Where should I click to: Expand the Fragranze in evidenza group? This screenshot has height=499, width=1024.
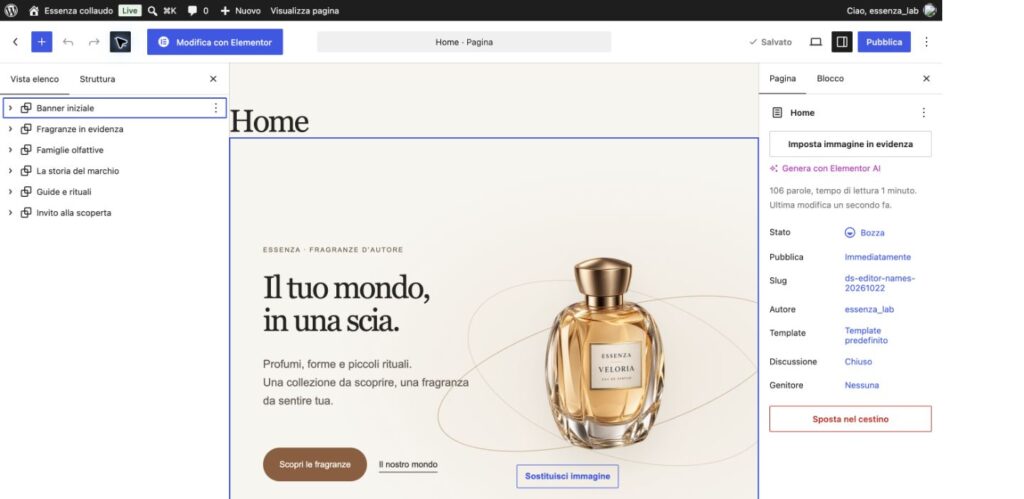point(10,129)
